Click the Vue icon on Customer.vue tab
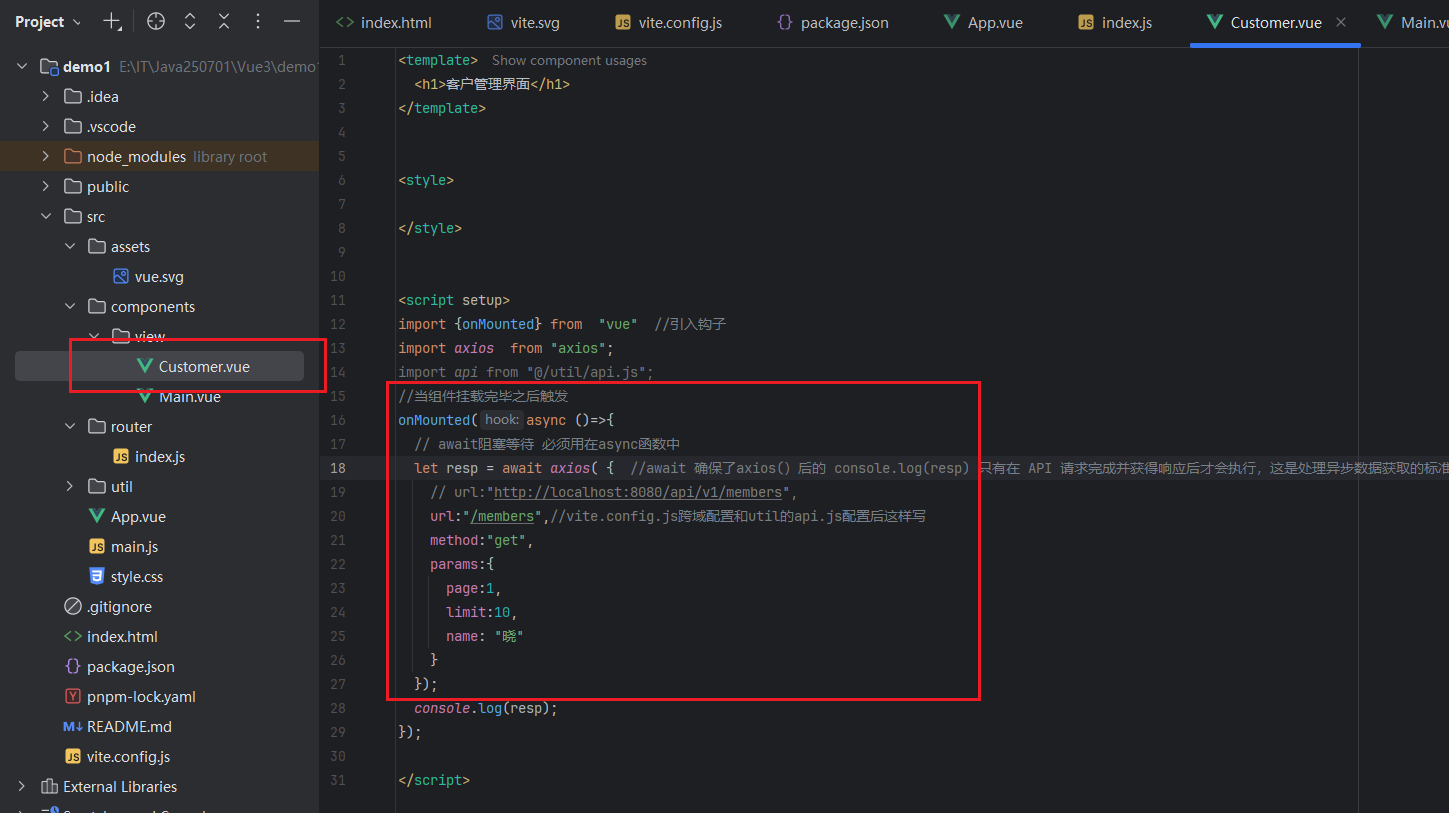The height and width of the screenshot is (813, 1449). (x=1214, y=22)
